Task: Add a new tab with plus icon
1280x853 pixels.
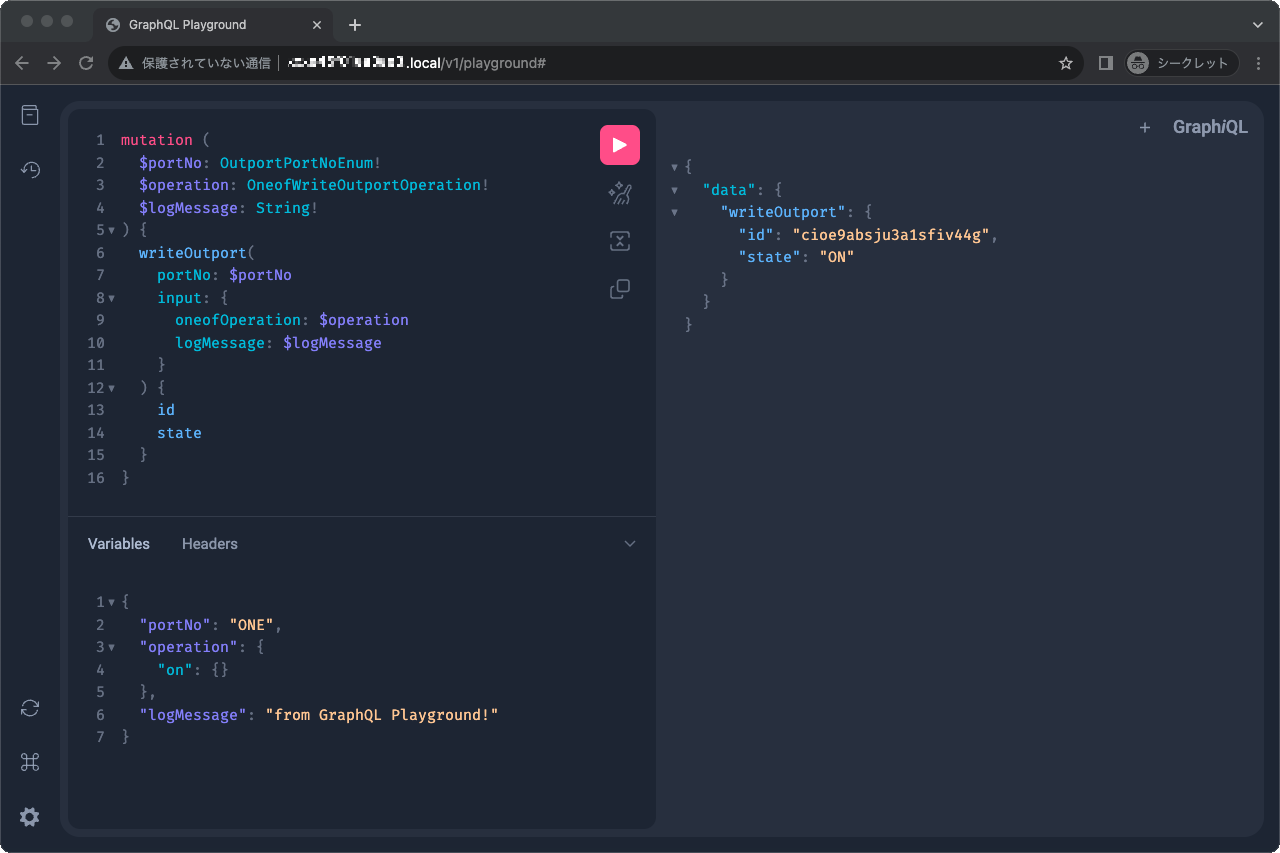Action: click(1145, 127)
